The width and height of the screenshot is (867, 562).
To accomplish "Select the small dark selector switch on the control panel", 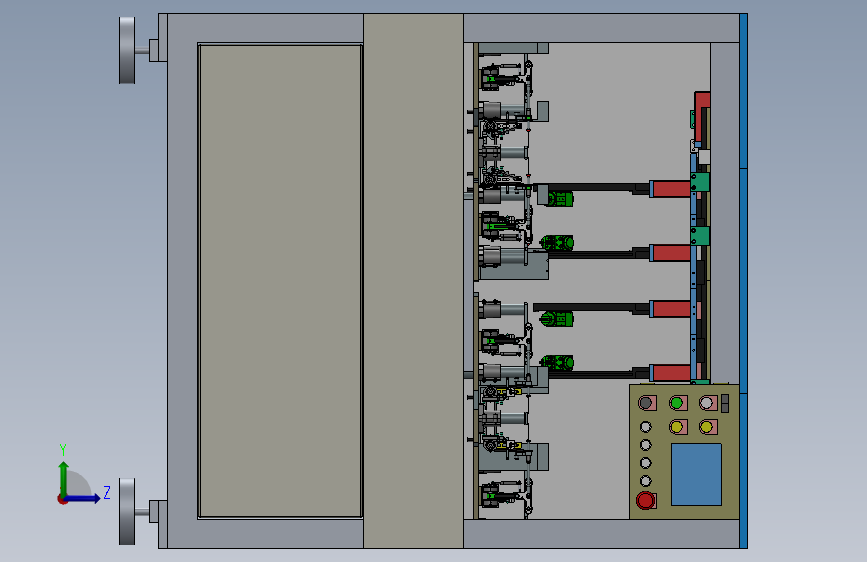I will pyautogui.click(x=725, y=403).
